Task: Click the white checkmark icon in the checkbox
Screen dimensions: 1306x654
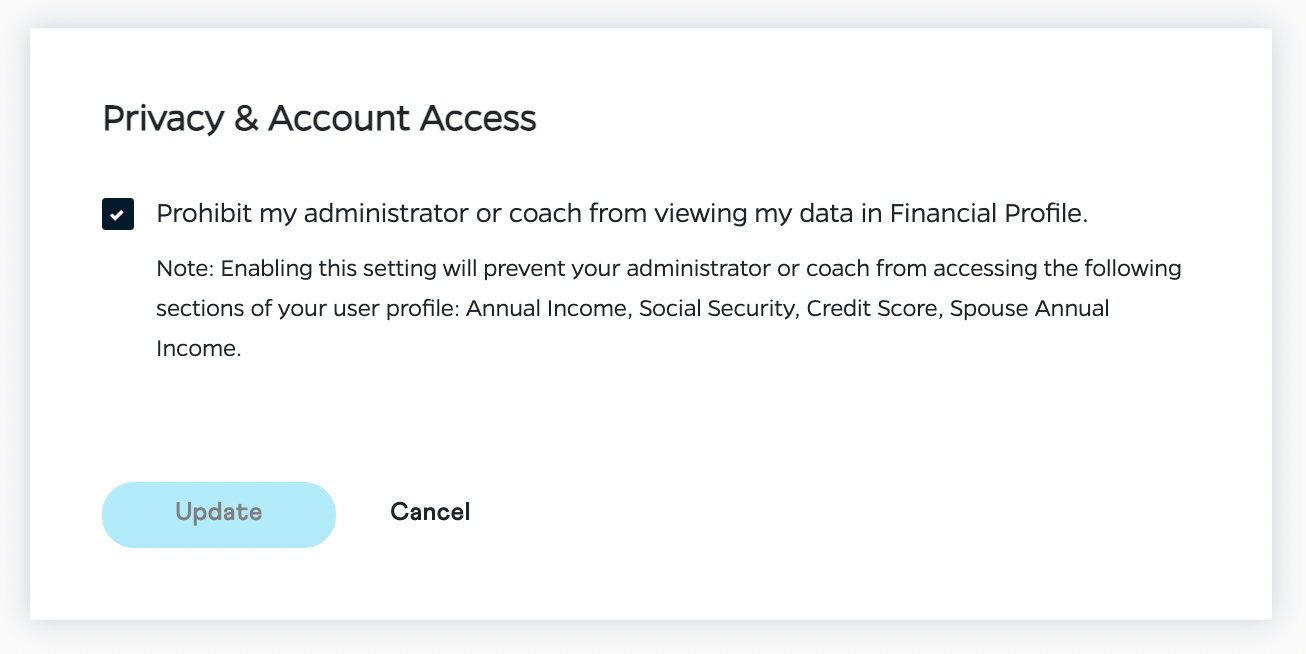Action: 118,214
